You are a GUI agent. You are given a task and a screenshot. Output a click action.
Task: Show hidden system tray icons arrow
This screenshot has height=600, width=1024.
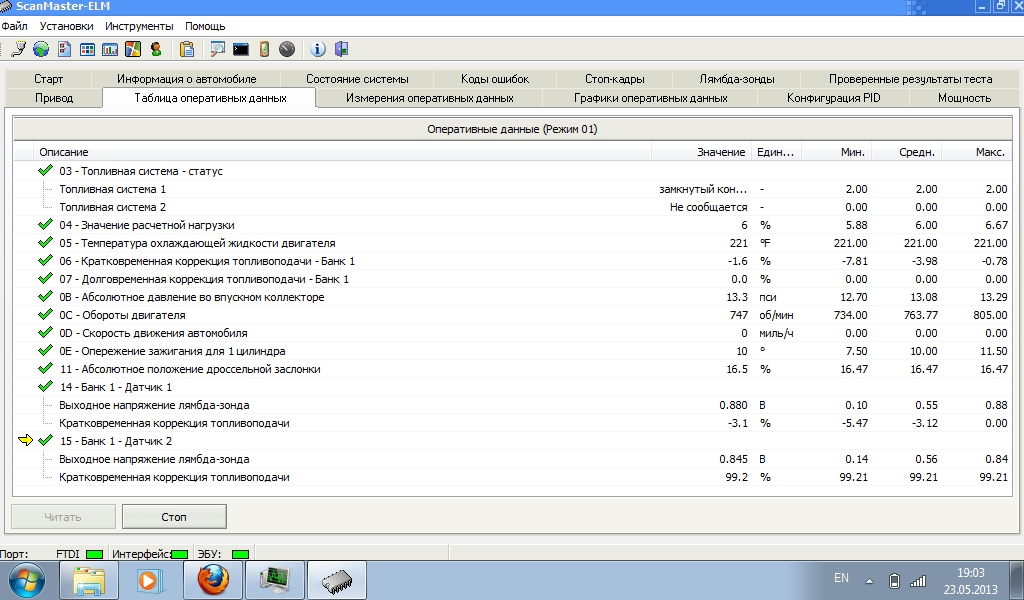[x=869, y=581]
